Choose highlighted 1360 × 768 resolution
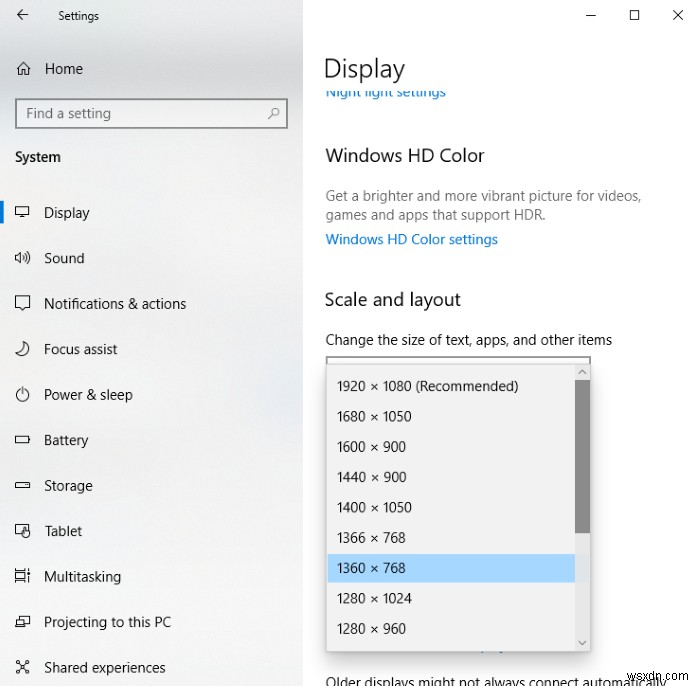 click(x=451, y=568)
